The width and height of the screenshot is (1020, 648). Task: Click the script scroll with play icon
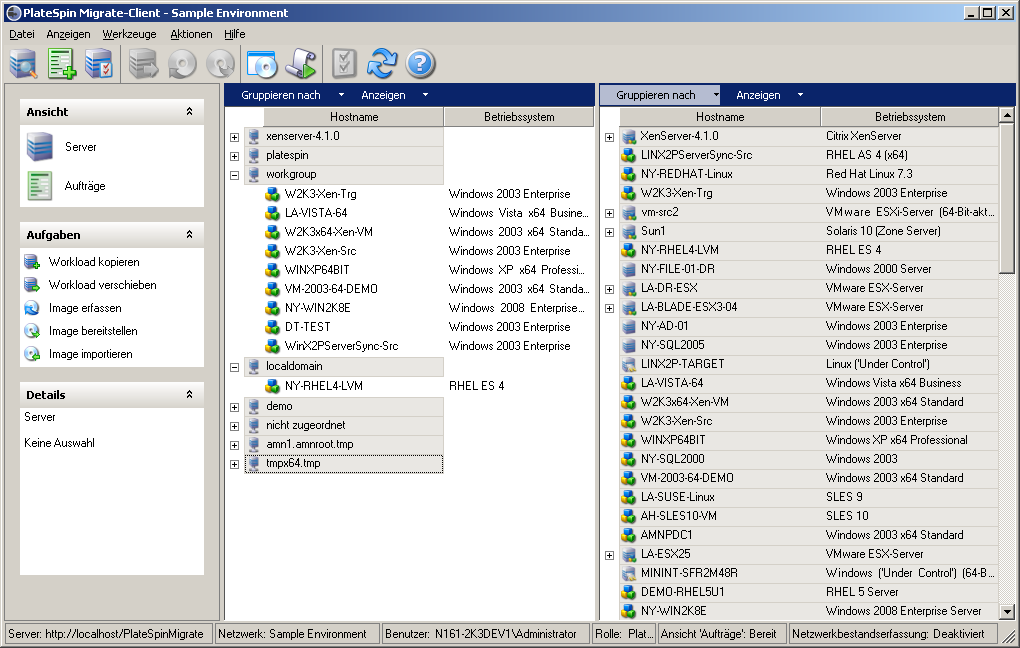pos(300,64)
